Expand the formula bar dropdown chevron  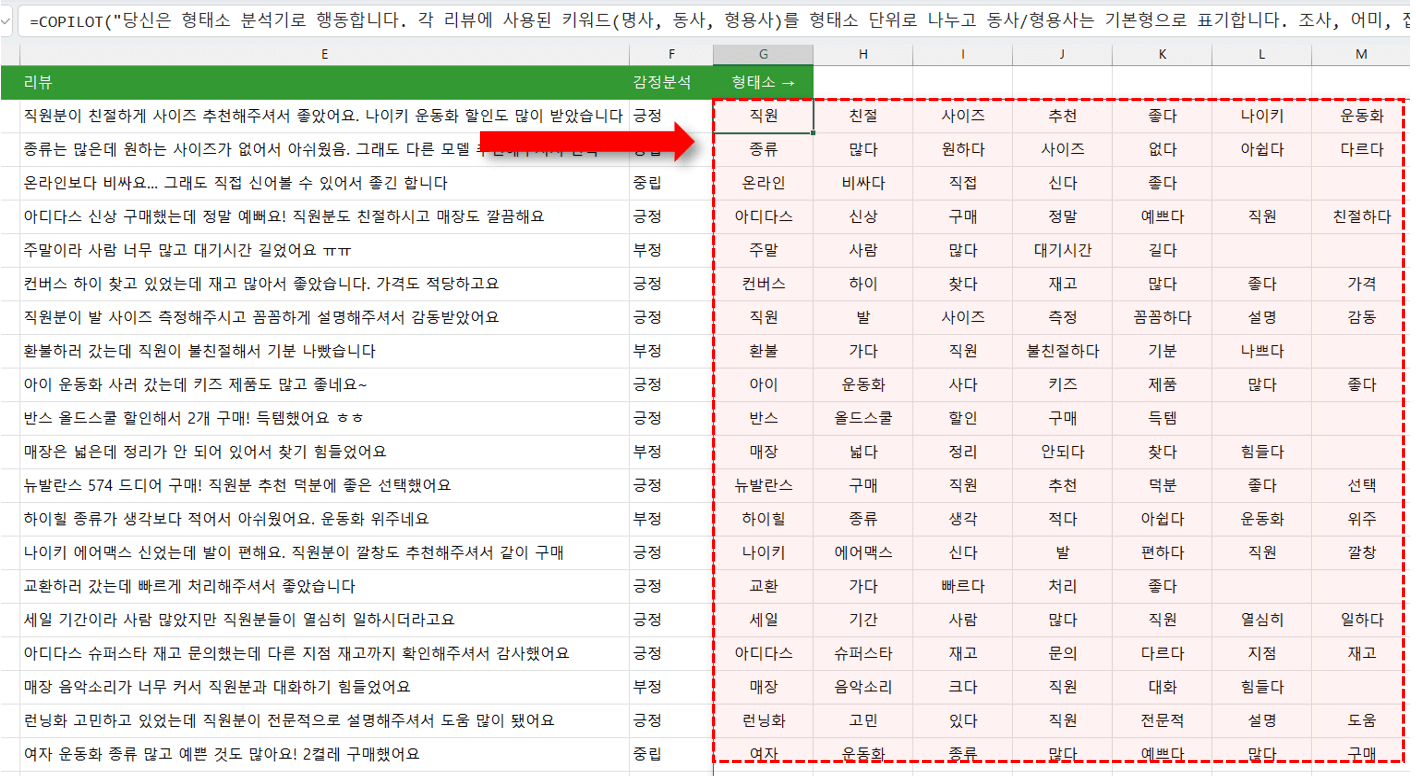pyautogui.click(x=7, y=21)
